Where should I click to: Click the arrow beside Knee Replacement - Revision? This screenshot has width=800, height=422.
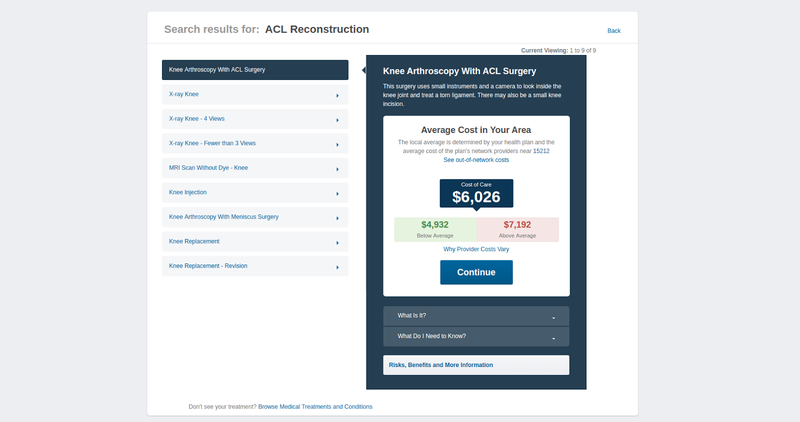pyautogui.click(x=337, y=267)
